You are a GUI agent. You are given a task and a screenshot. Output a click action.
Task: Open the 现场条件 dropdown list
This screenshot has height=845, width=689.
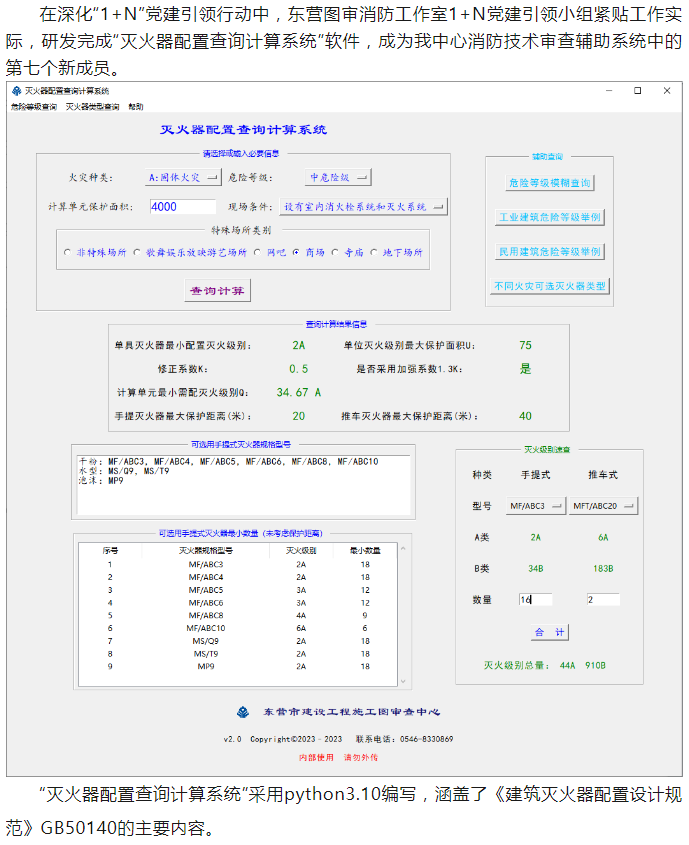[364, 206]
